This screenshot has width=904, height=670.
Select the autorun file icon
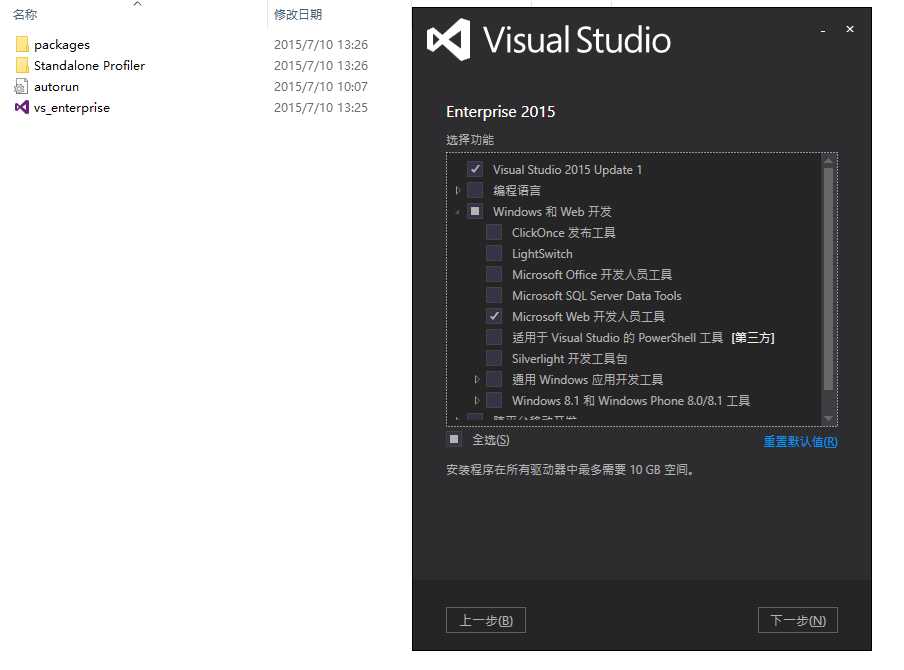(21, 86)
